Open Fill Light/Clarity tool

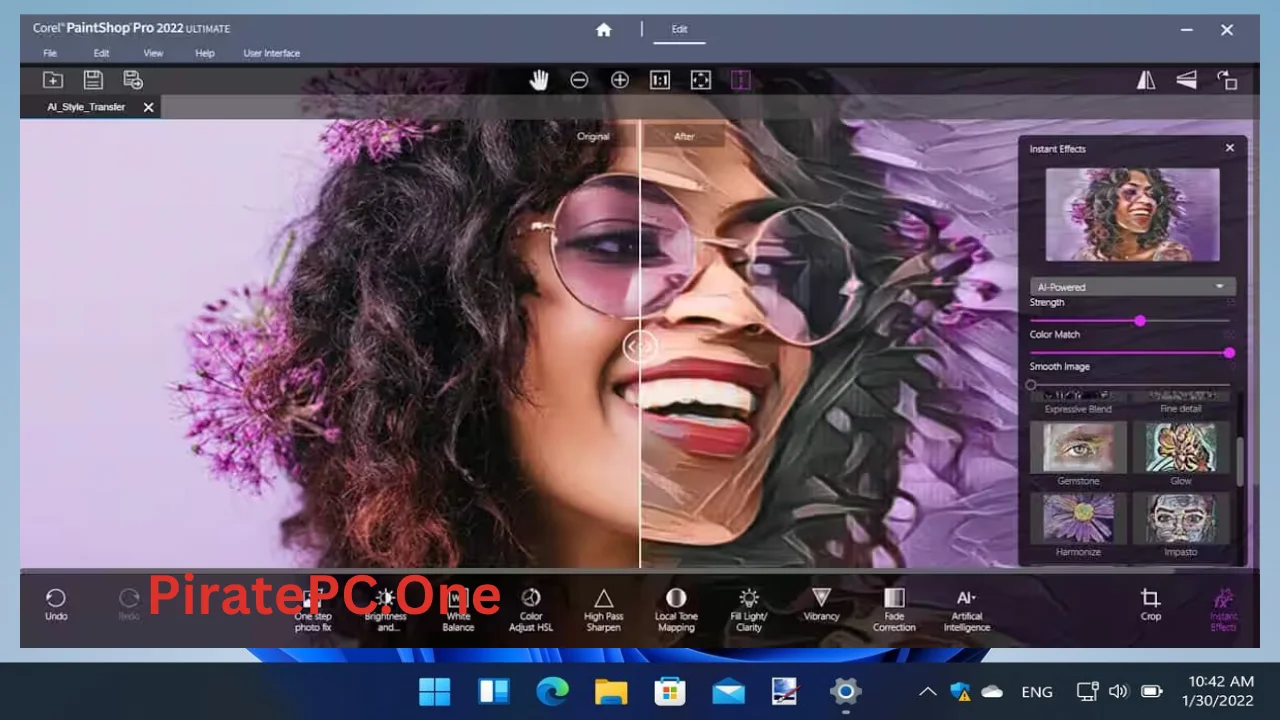click(749, 608)
